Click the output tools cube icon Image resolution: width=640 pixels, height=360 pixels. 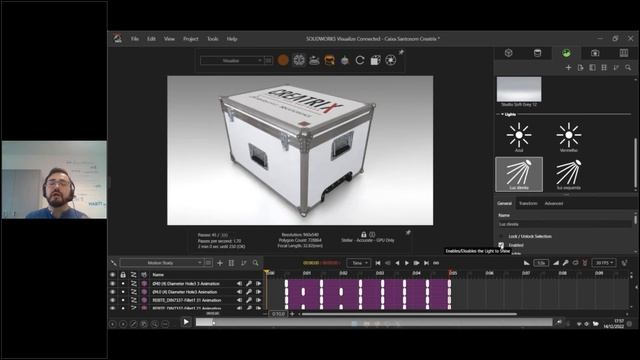tap(376, 60)
